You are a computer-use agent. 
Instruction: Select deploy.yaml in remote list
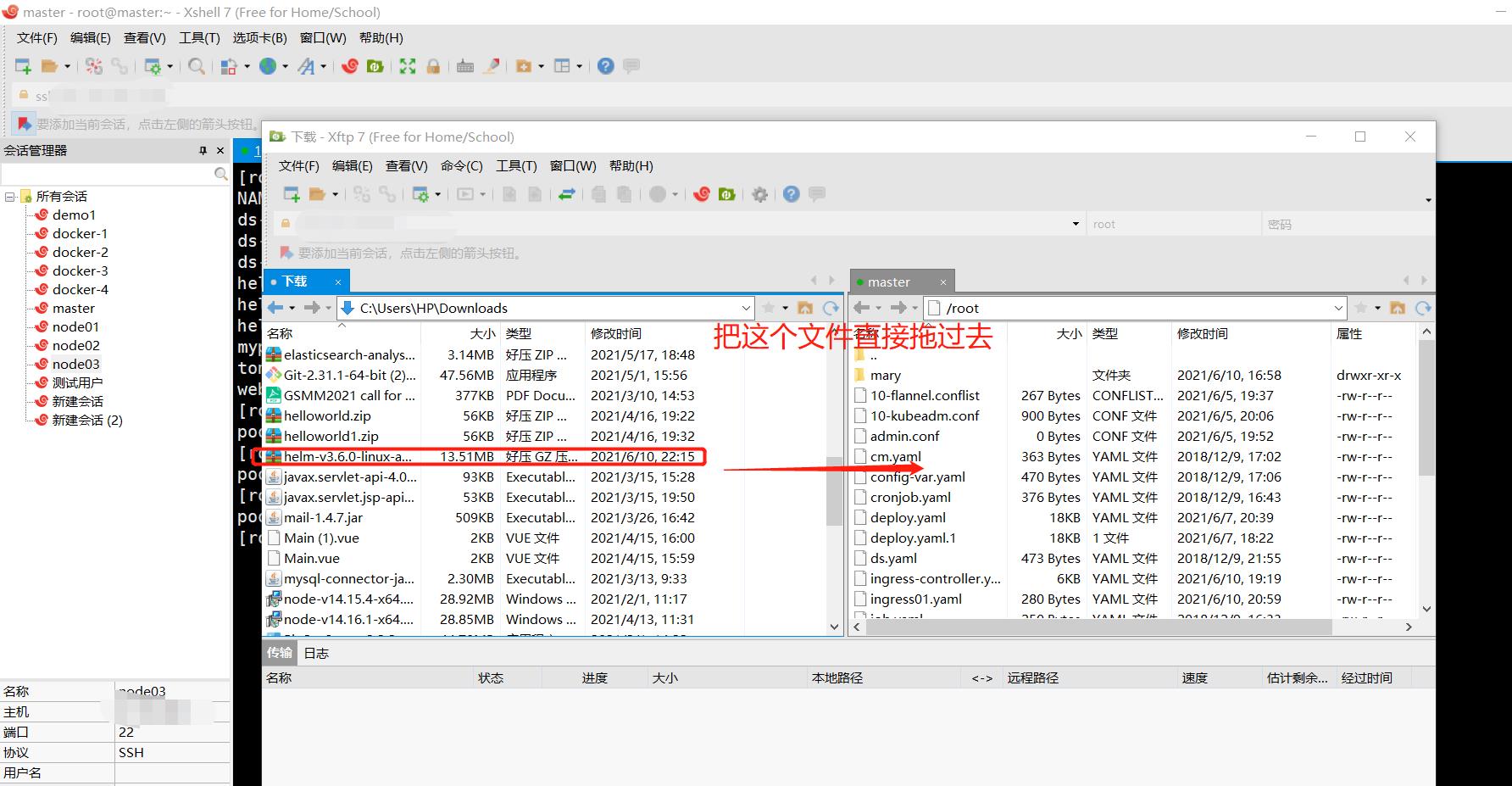[908, 517]
